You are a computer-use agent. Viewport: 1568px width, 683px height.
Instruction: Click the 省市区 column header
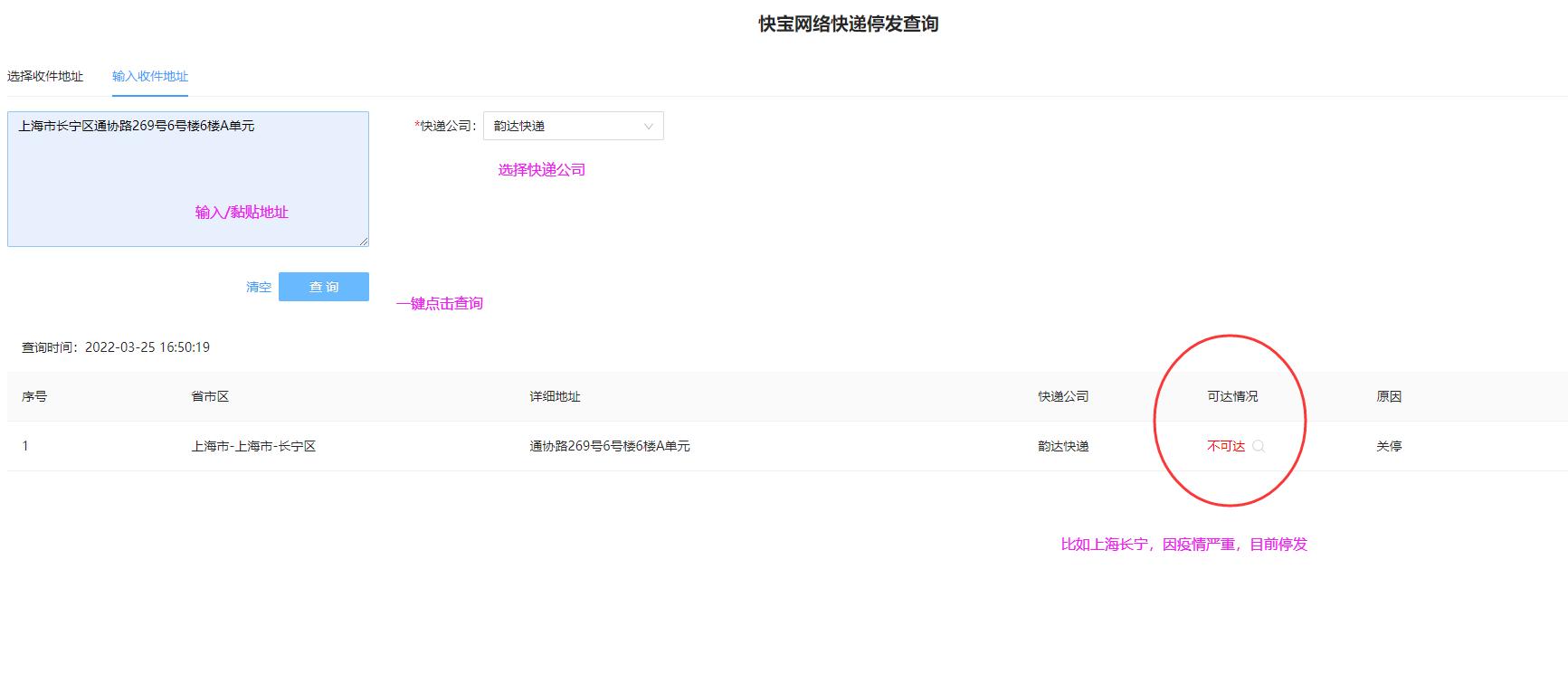[210, 396]
